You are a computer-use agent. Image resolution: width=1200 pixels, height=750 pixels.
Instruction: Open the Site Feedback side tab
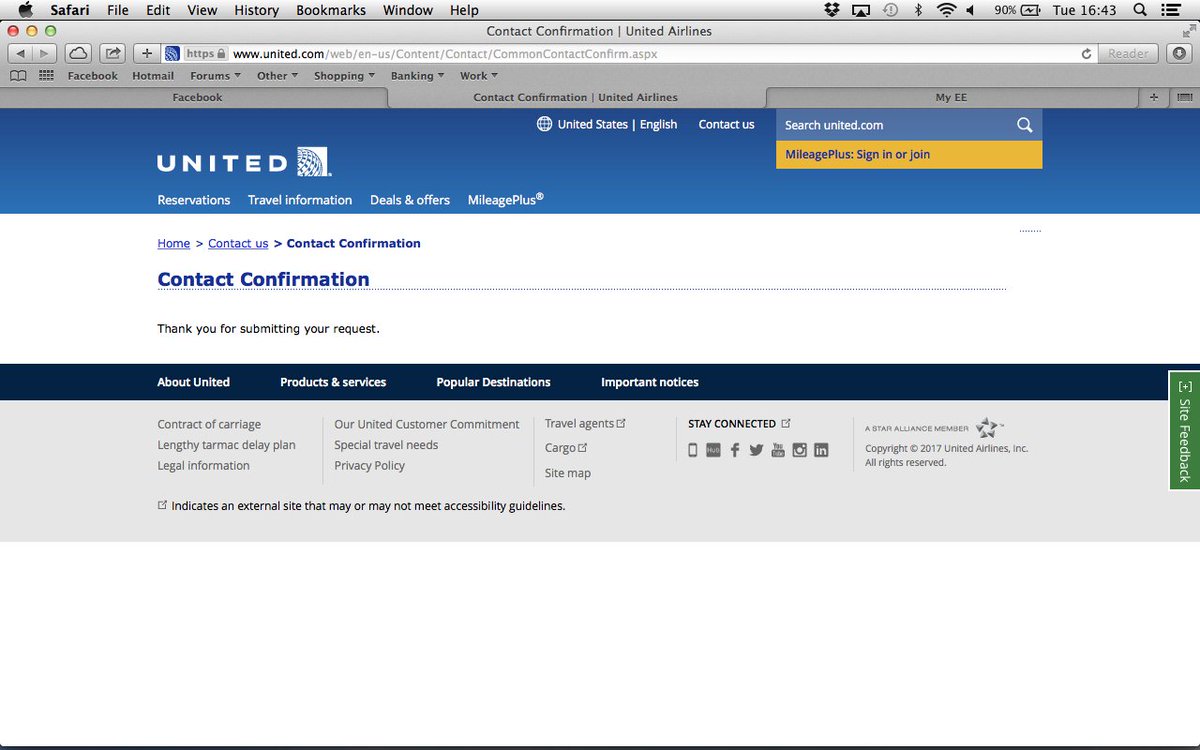point(1185,431)
